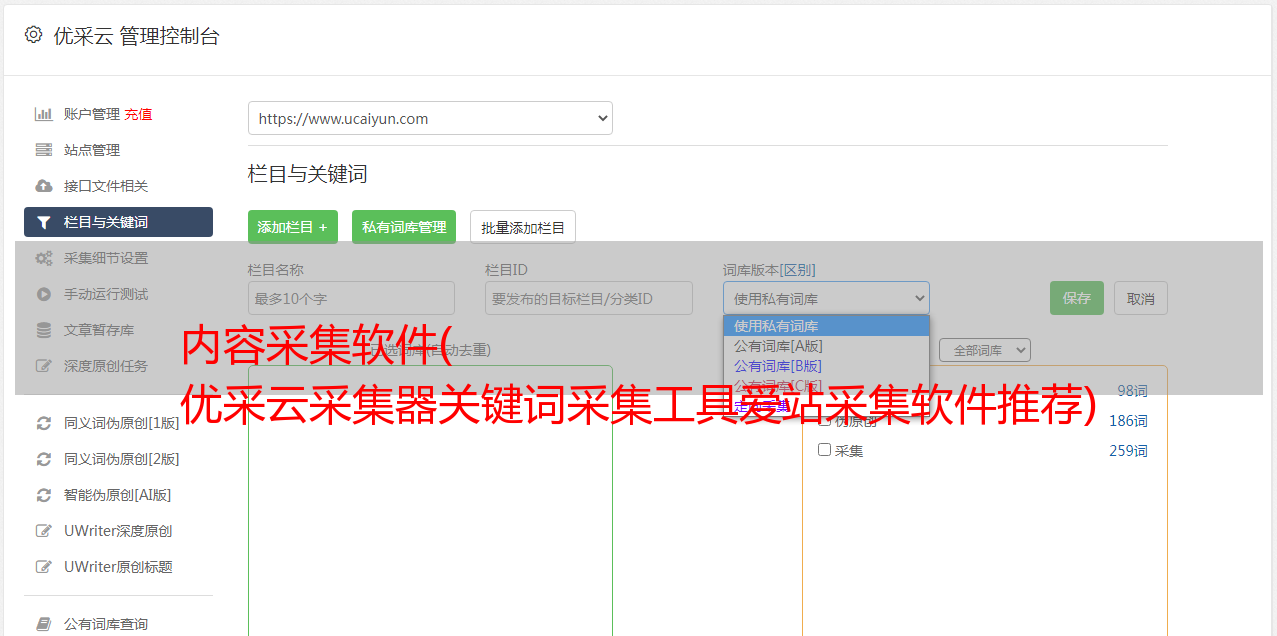Open the 全部词库 filter dropdown
Viewport: 1277px width, 636px height.
985,350
